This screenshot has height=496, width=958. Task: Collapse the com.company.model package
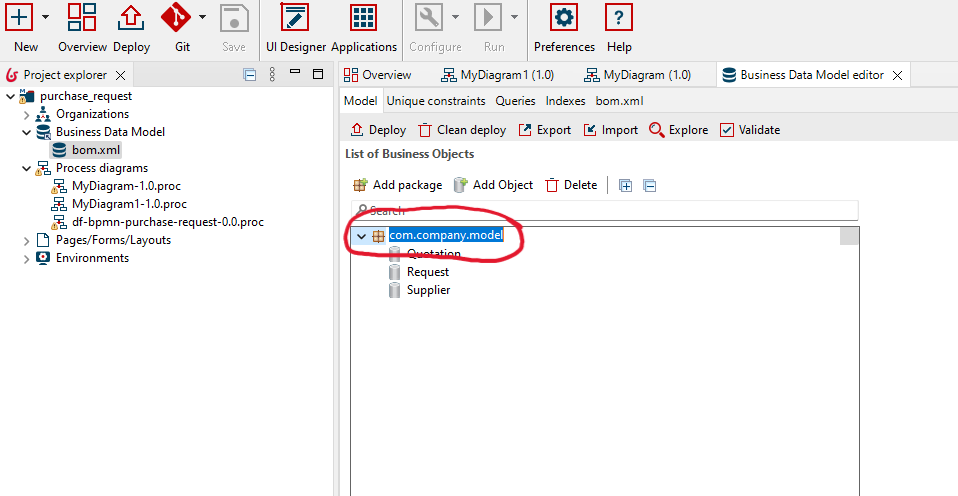pyautogui.click(x=361, y=236)
